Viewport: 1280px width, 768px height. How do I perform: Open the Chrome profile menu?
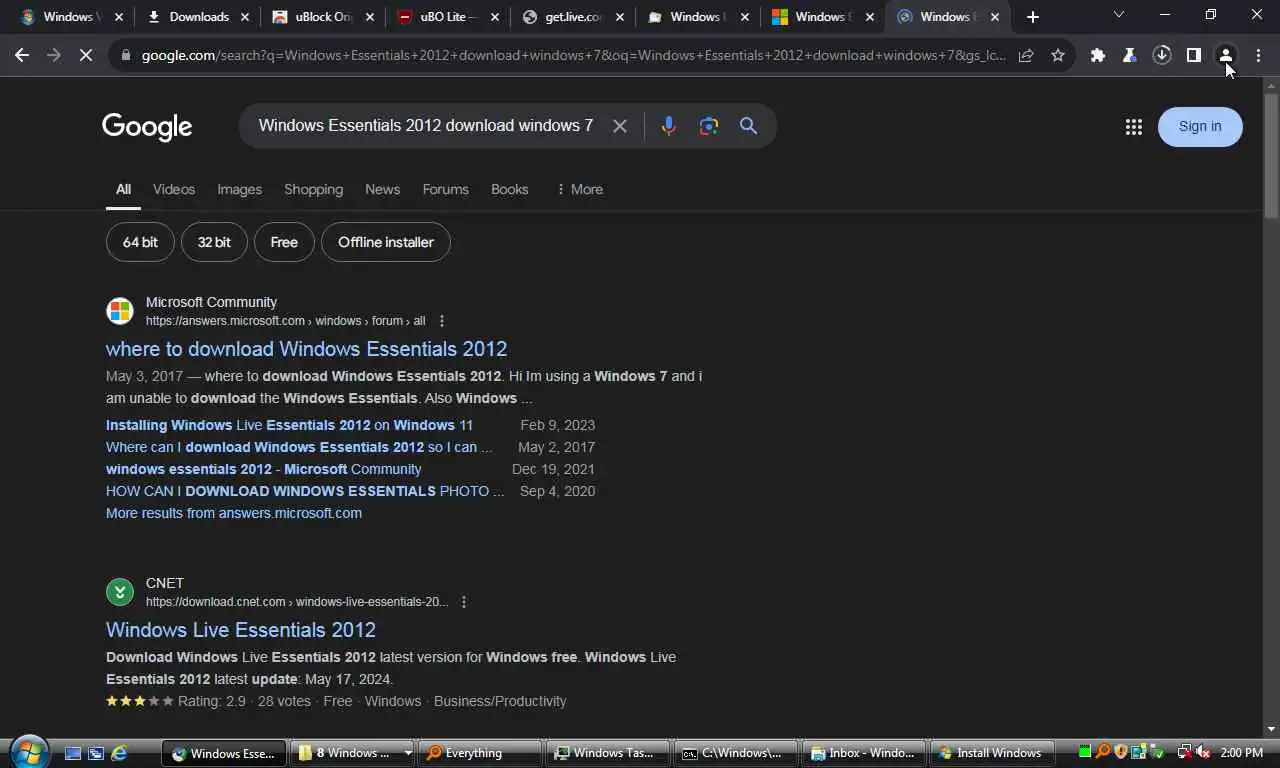tap(1226, 56)
